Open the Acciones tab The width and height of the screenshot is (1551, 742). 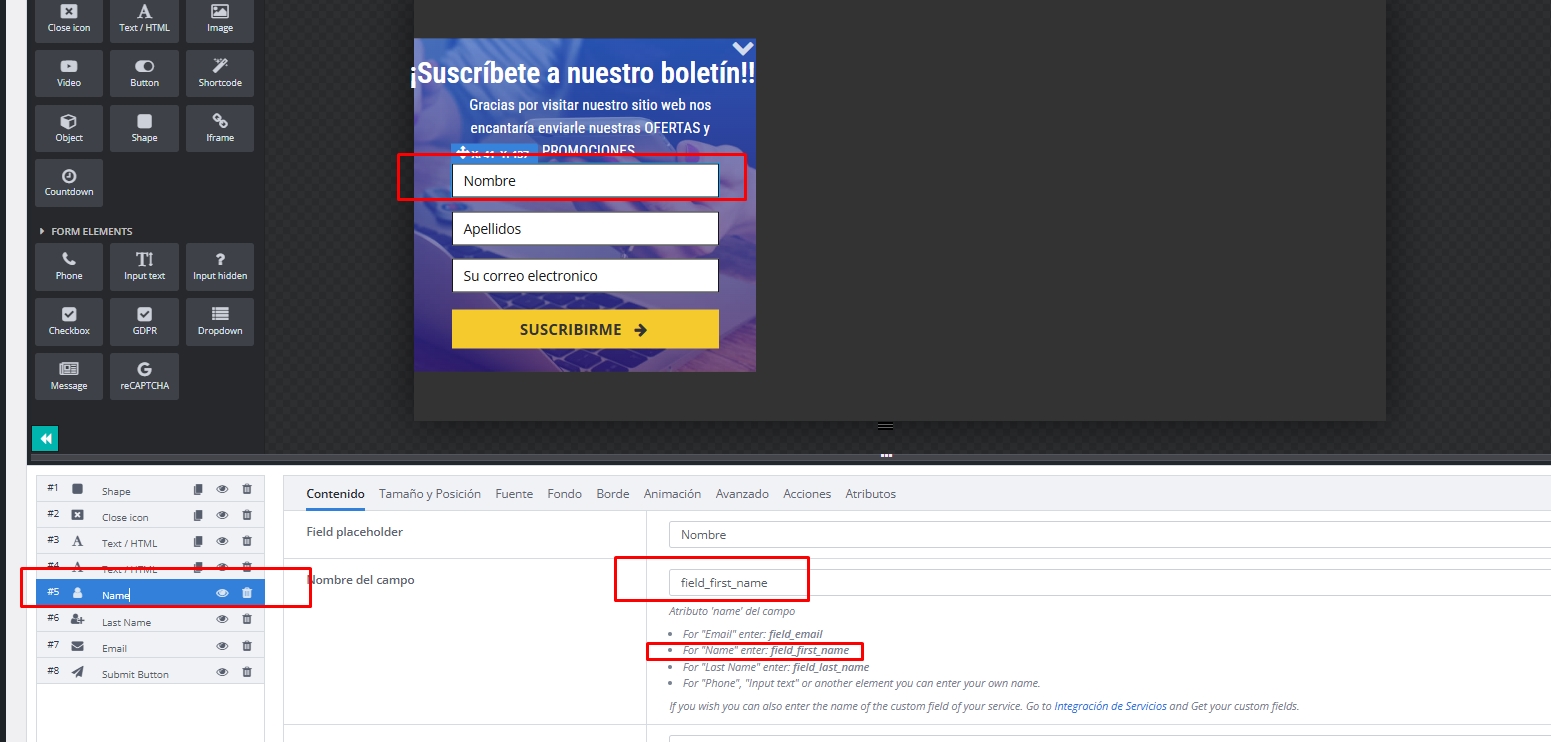point(807,494)
